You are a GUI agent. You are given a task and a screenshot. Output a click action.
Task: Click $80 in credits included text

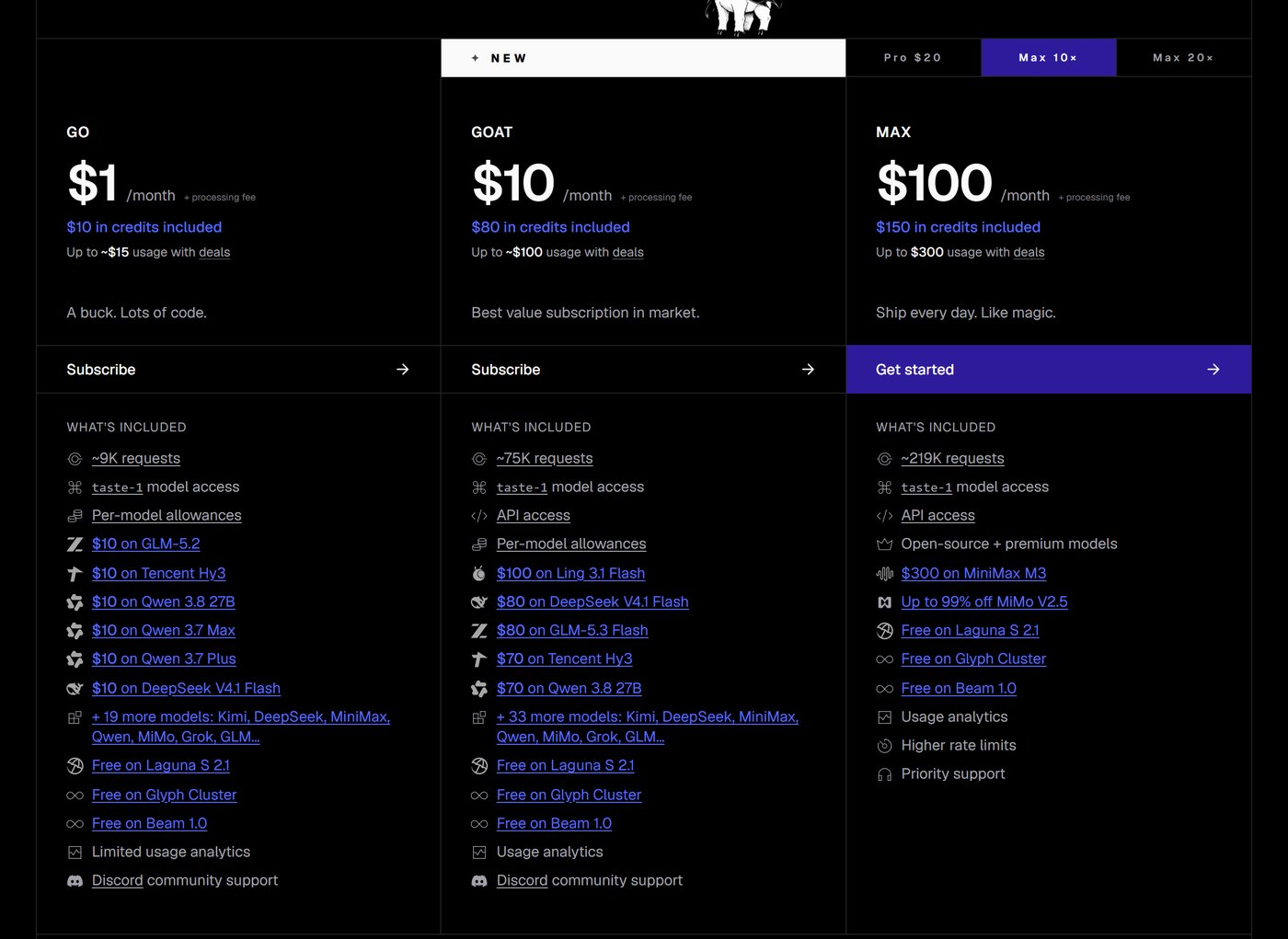[551, 227]
